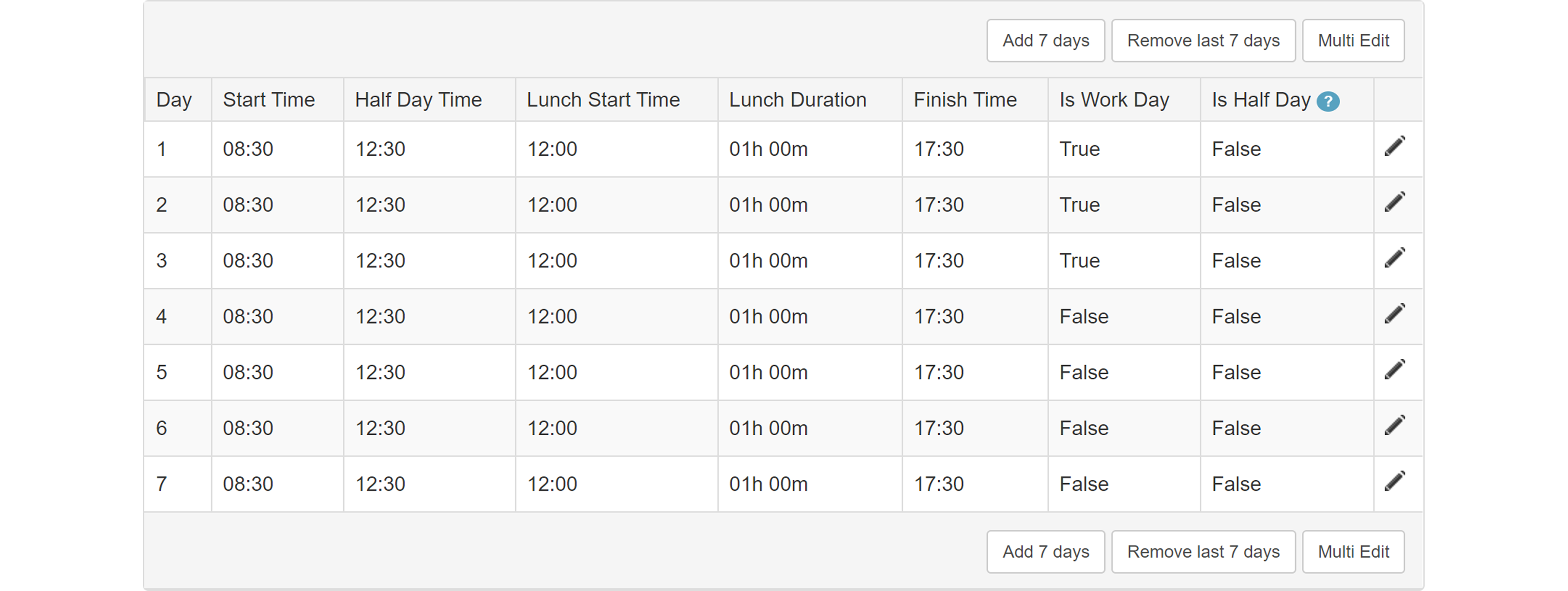Edit day 4 using pencil icon
The height and width of the screenshot is (591, 1568).
(x=1395, y=314)
